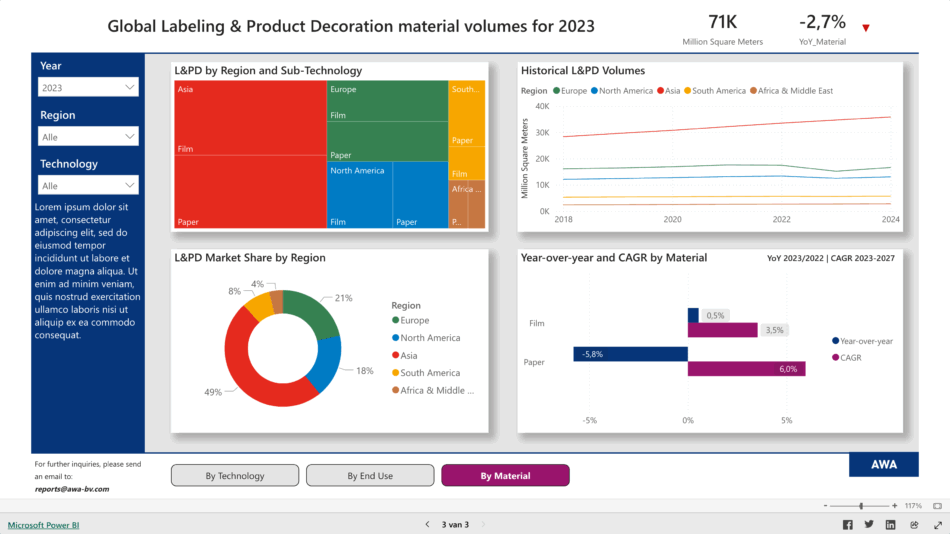The width and height of the screenshot is (950, 534).
Task: Enter full screen mode
Action: click(x=935, y=524)
